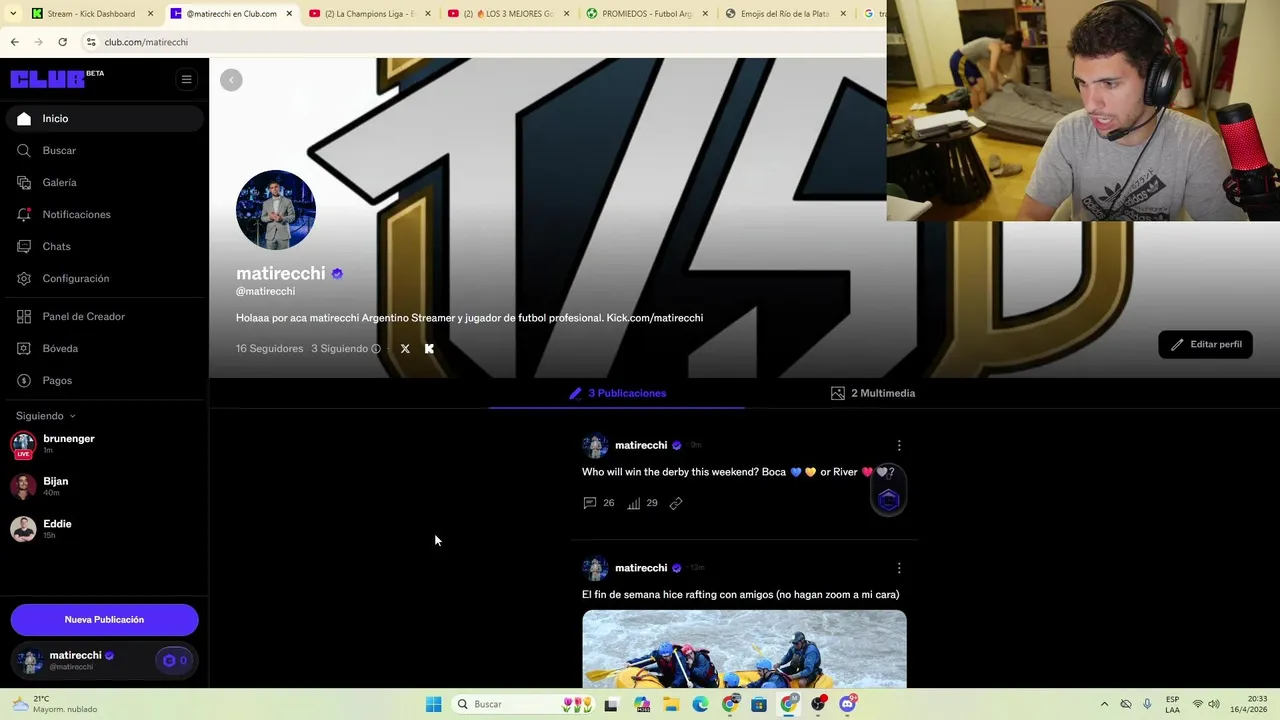Open the Inicio home page
Image resolution: width=1280 pixels, height=720 pixels.
click(x=105, y=118)
